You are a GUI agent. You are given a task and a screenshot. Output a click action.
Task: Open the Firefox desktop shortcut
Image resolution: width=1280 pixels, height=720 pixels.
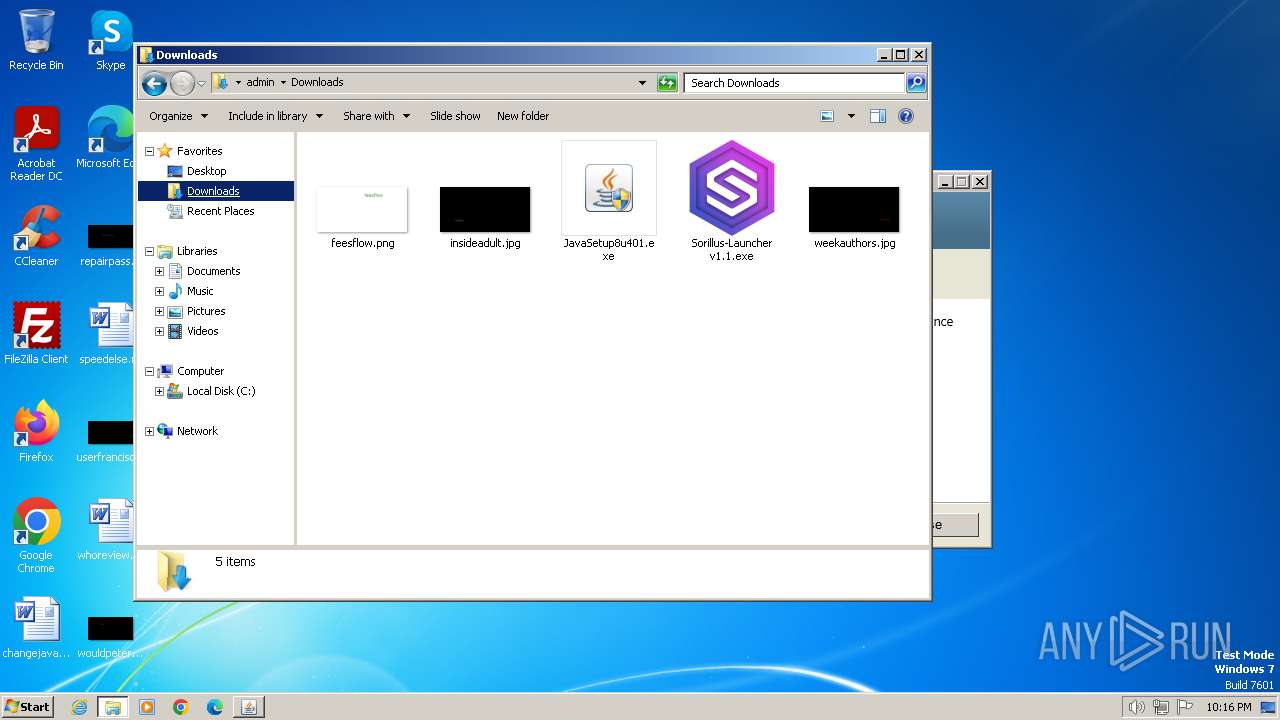coord(36,424)
